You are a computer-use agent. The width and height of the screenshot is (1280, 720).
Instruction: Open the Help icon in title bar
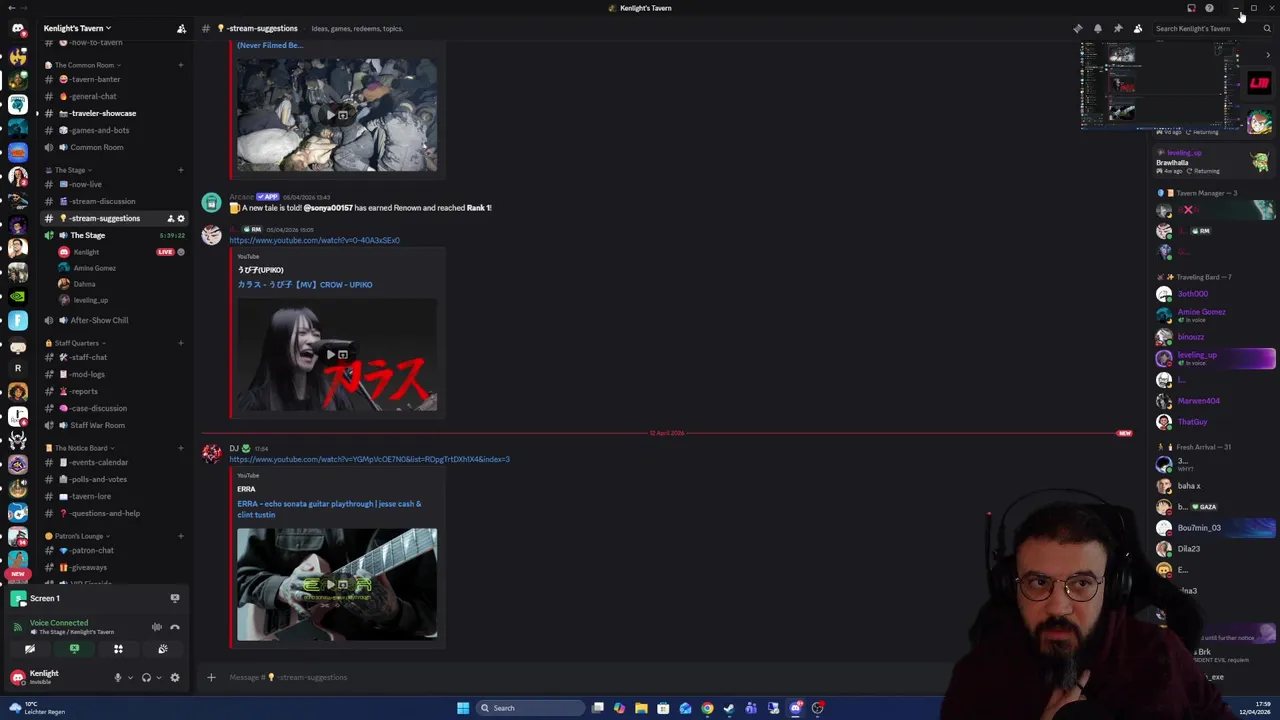point(1209,8)
